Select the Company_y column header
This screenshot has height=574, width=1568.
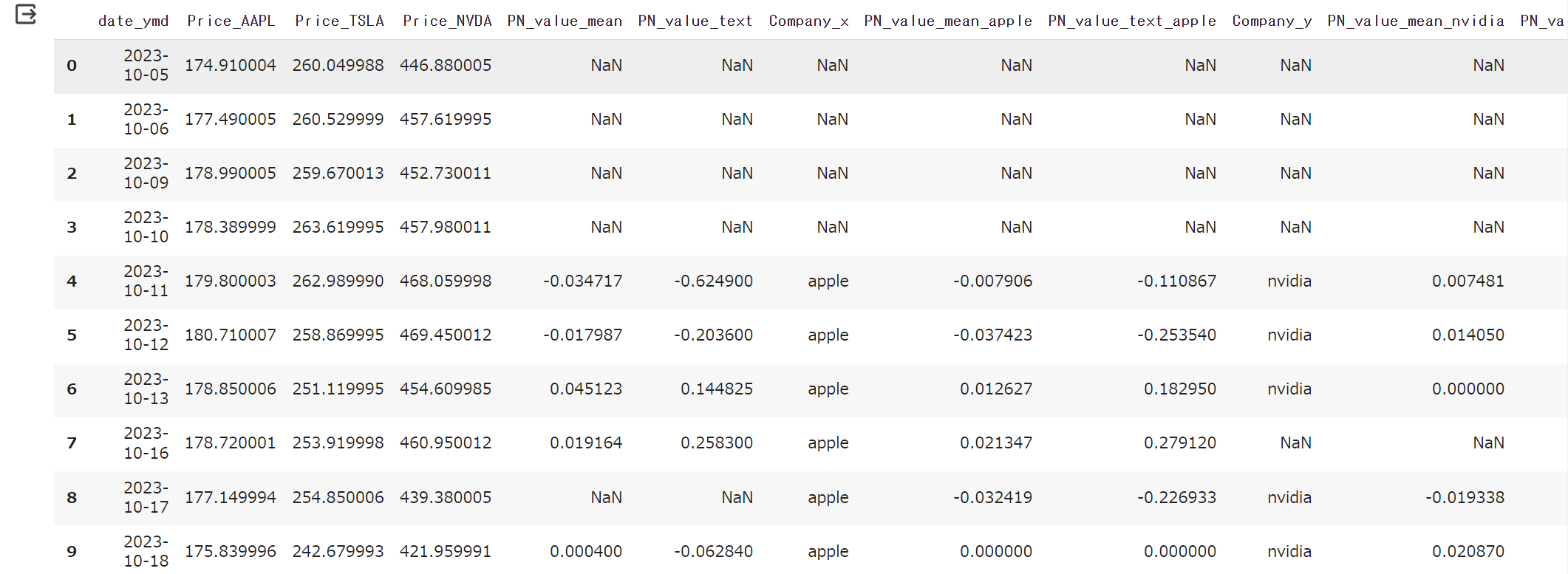tap(1272, 21)
